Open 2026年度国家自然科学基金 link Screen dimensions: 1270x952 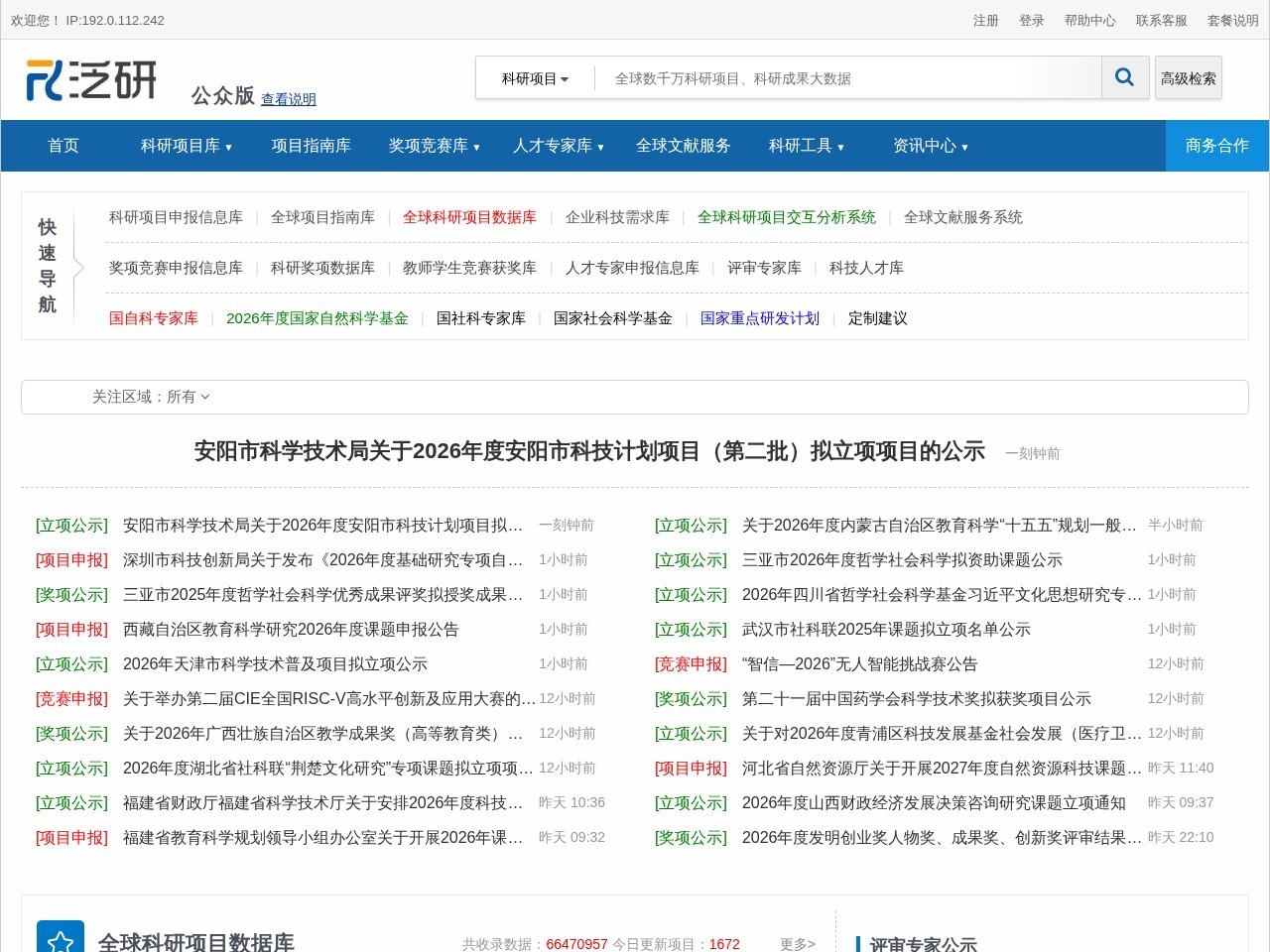click(x=317, y=318)
